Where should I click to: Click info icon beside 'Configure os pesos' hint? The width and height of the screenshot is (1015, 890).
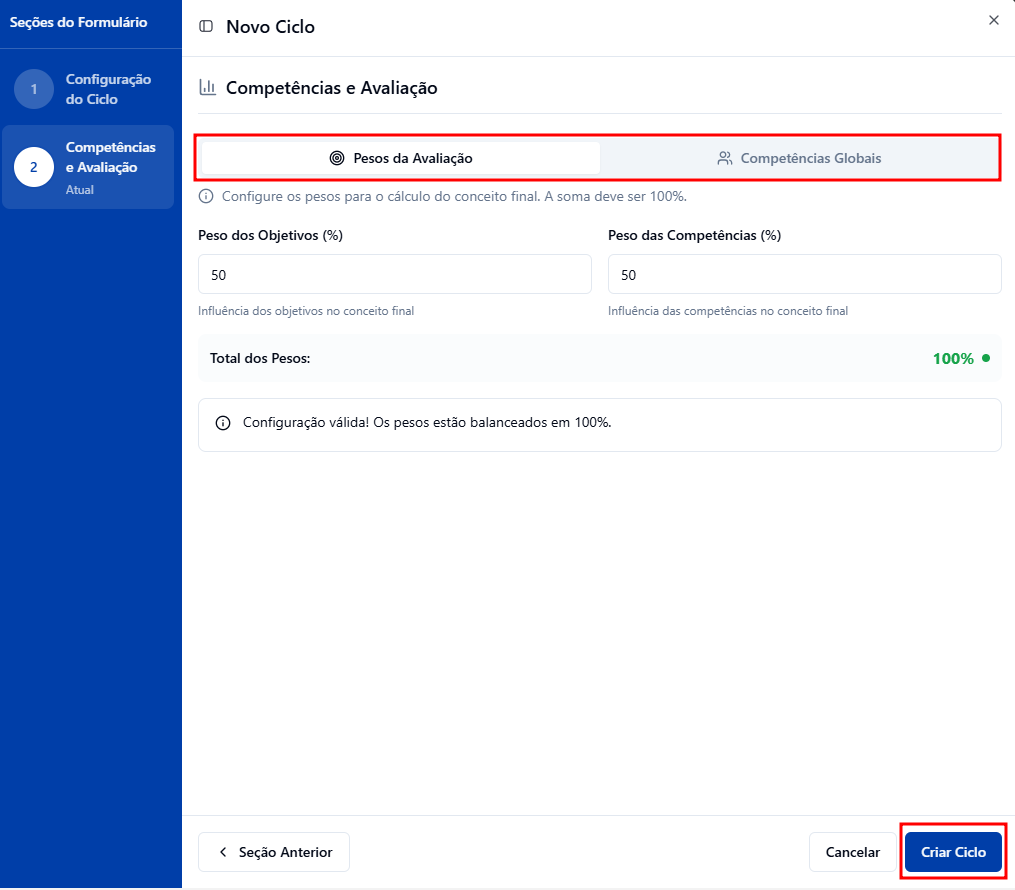click(x=206, y=196)
